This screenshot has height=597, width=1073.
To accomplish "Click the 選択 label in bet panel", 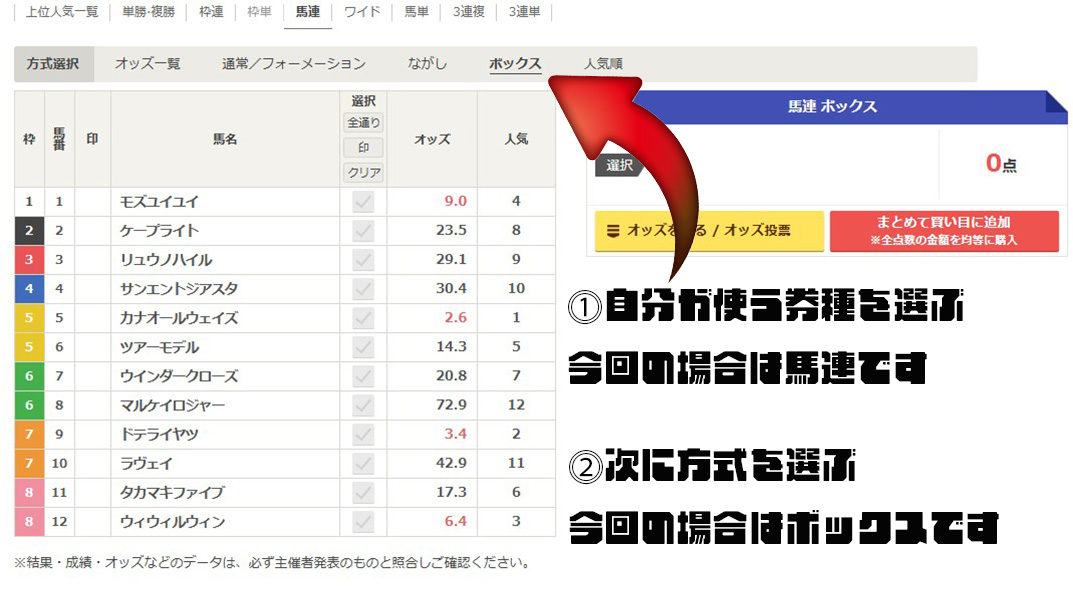I will [620, 166].
